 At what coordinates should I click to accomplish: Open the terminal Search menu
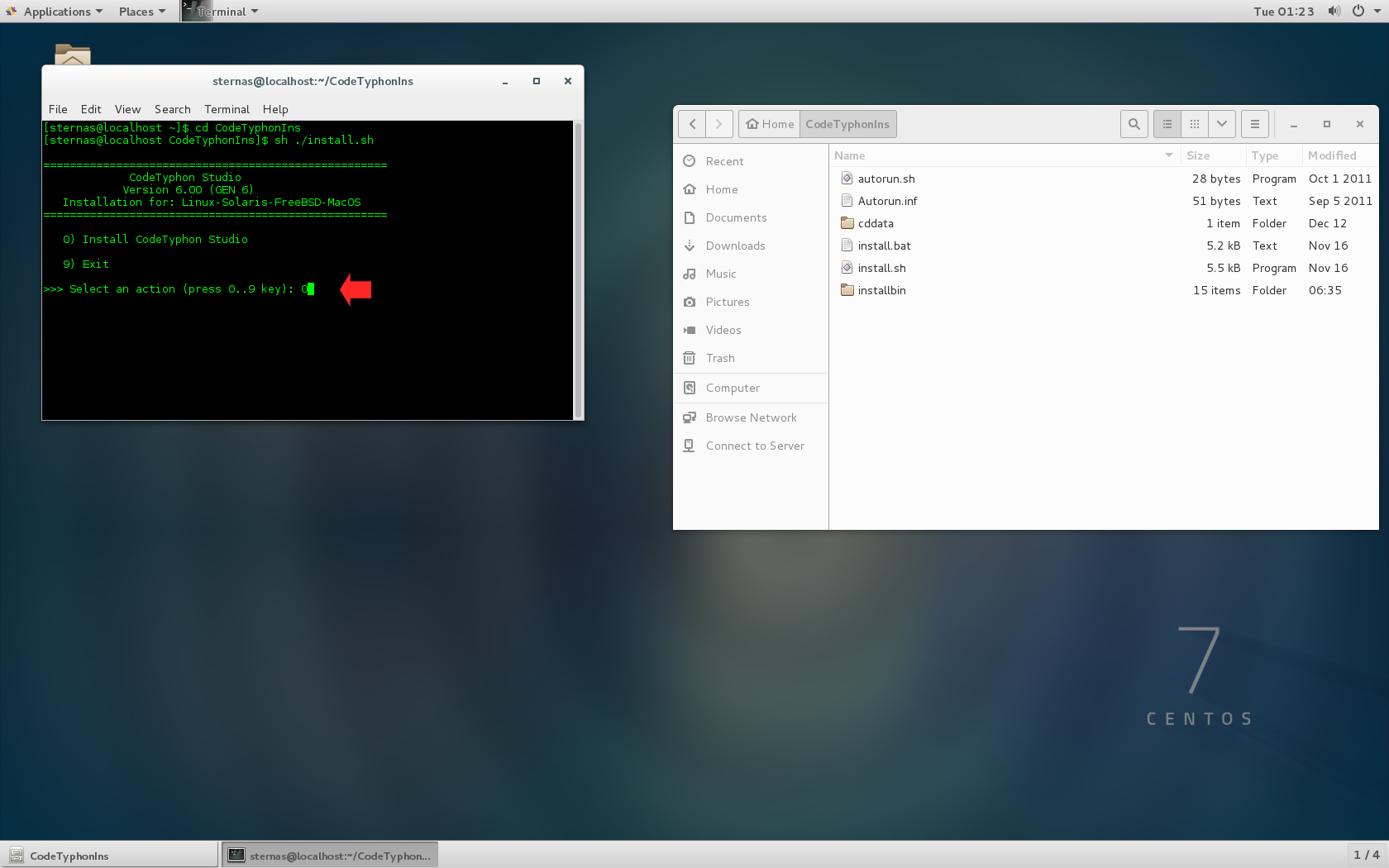click(173, 109)
